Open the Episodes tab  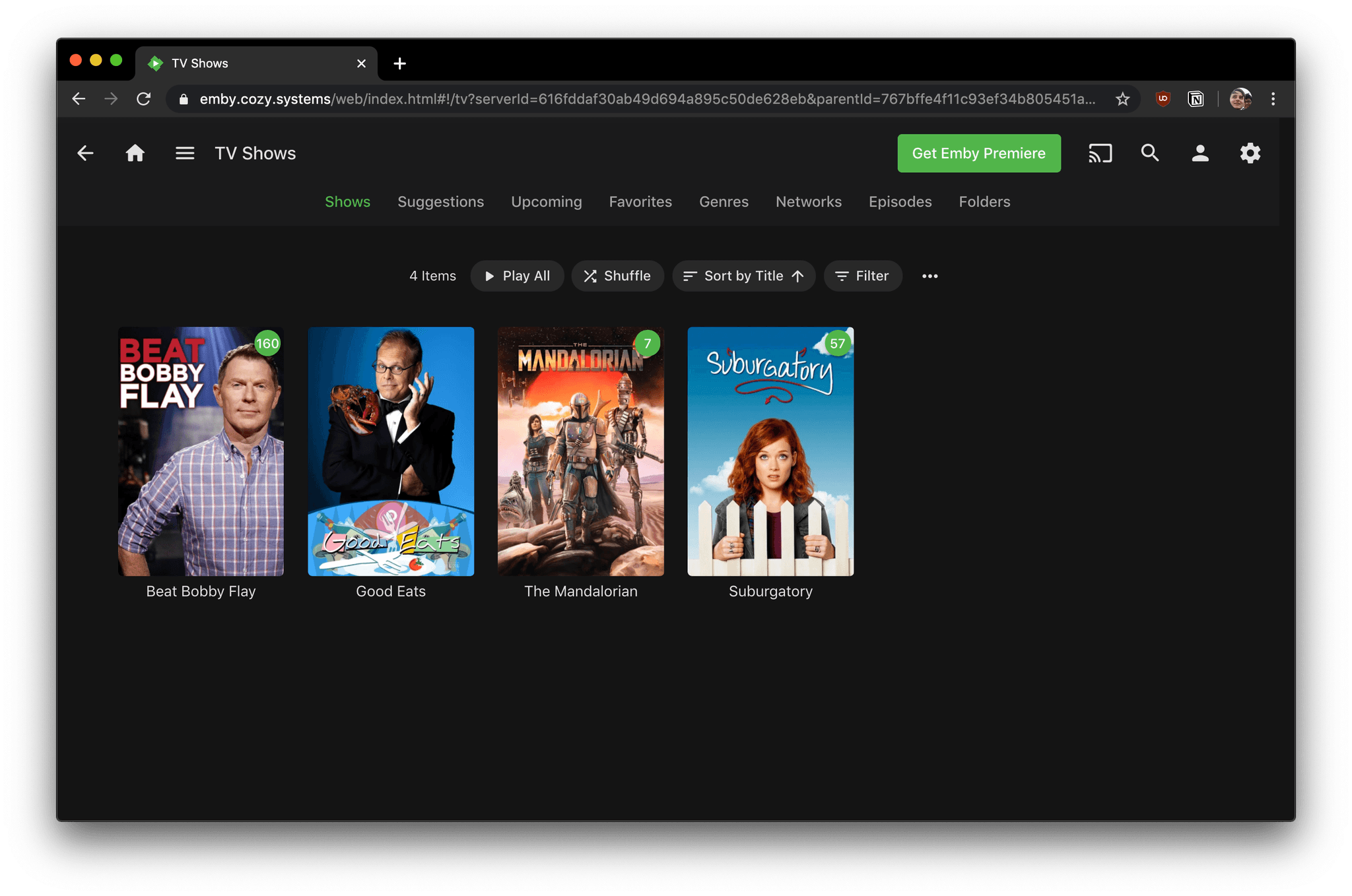tap(900, 202)
